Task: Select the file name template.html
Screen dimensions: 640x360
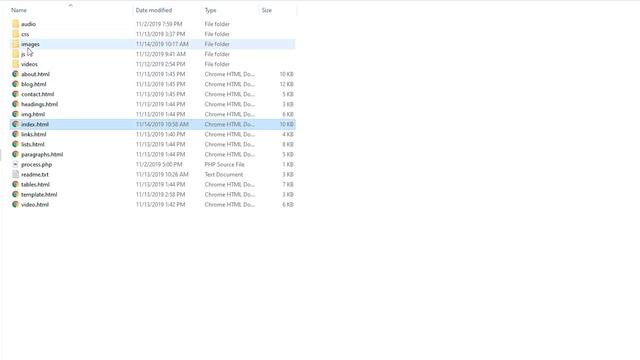Action: coord(39,195)
